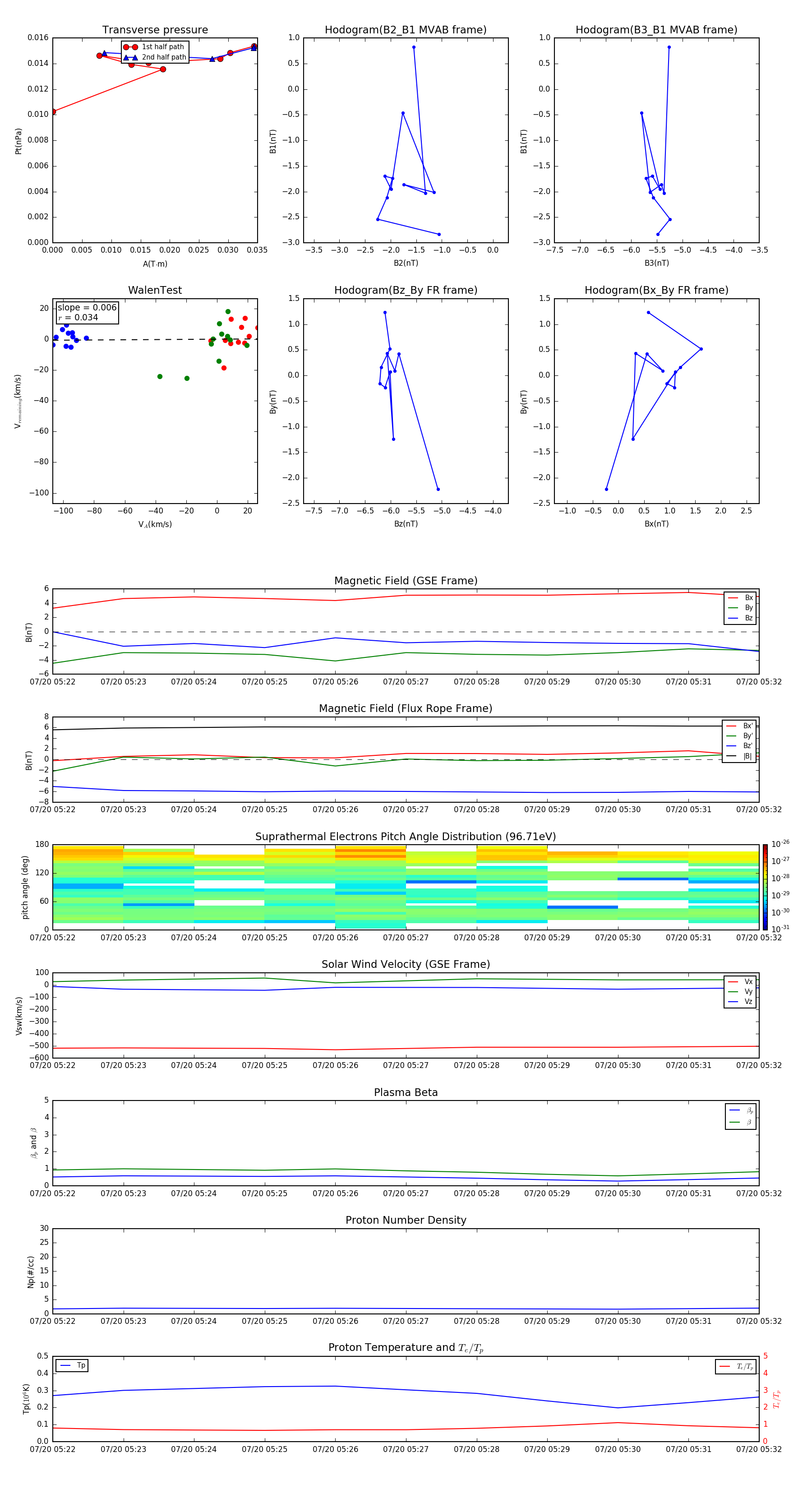Click the 'A(T·m)' x-axis label
Viewport: 812px width, 1489px height.
pyautogui.click(x=155, y=264)
